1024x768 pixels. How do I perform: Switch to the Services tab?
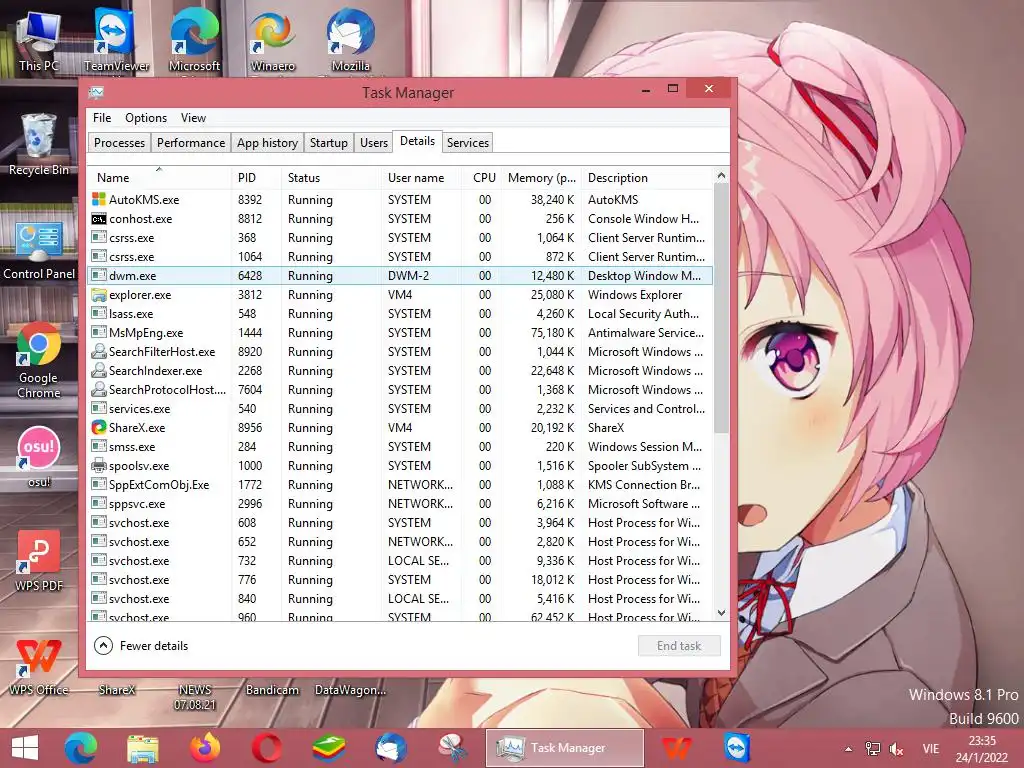pyautogui.click(x=468, y=142)
